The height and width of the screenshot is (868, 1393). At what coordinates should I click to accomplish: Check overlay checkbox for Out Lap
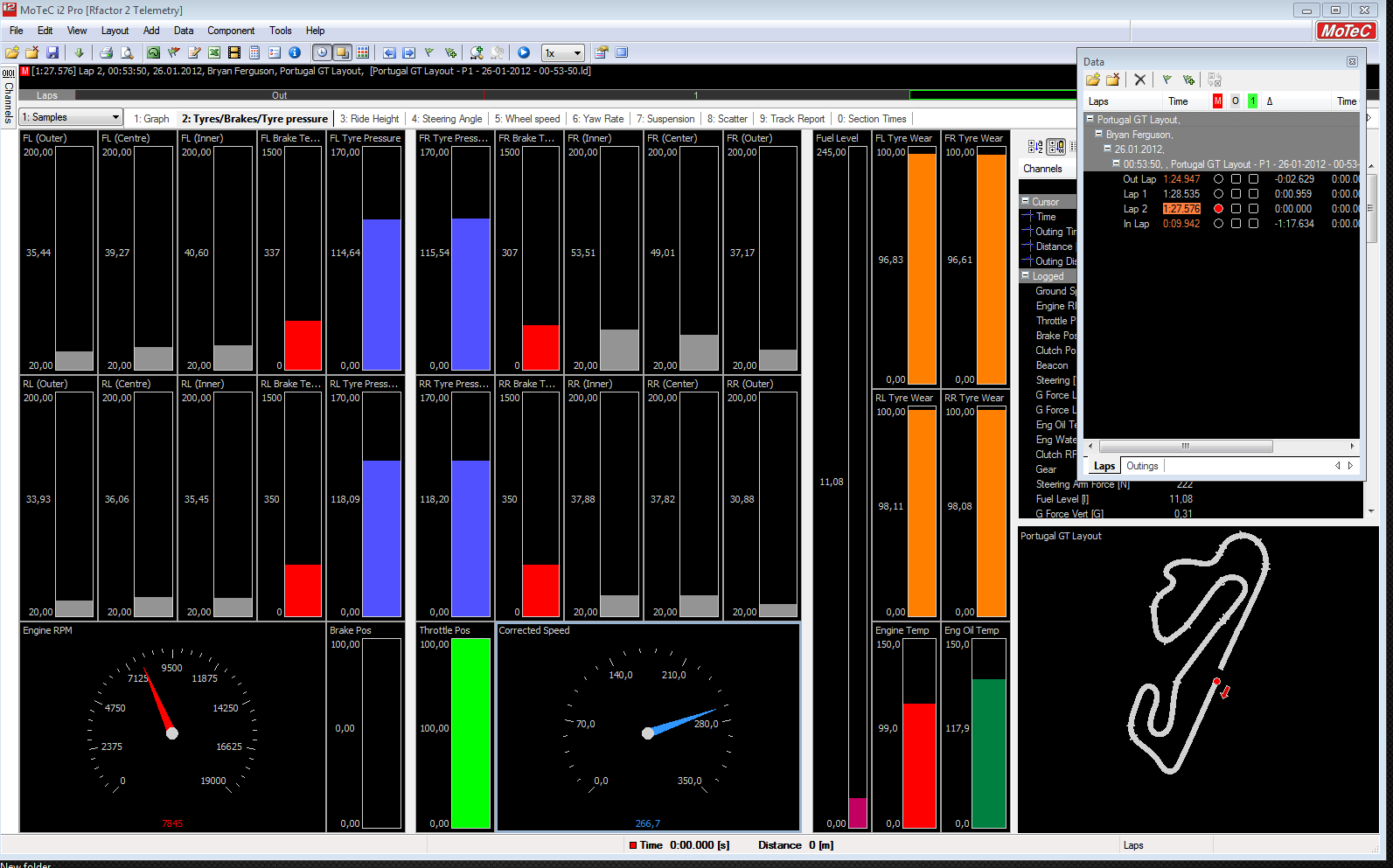point(1236,179)
